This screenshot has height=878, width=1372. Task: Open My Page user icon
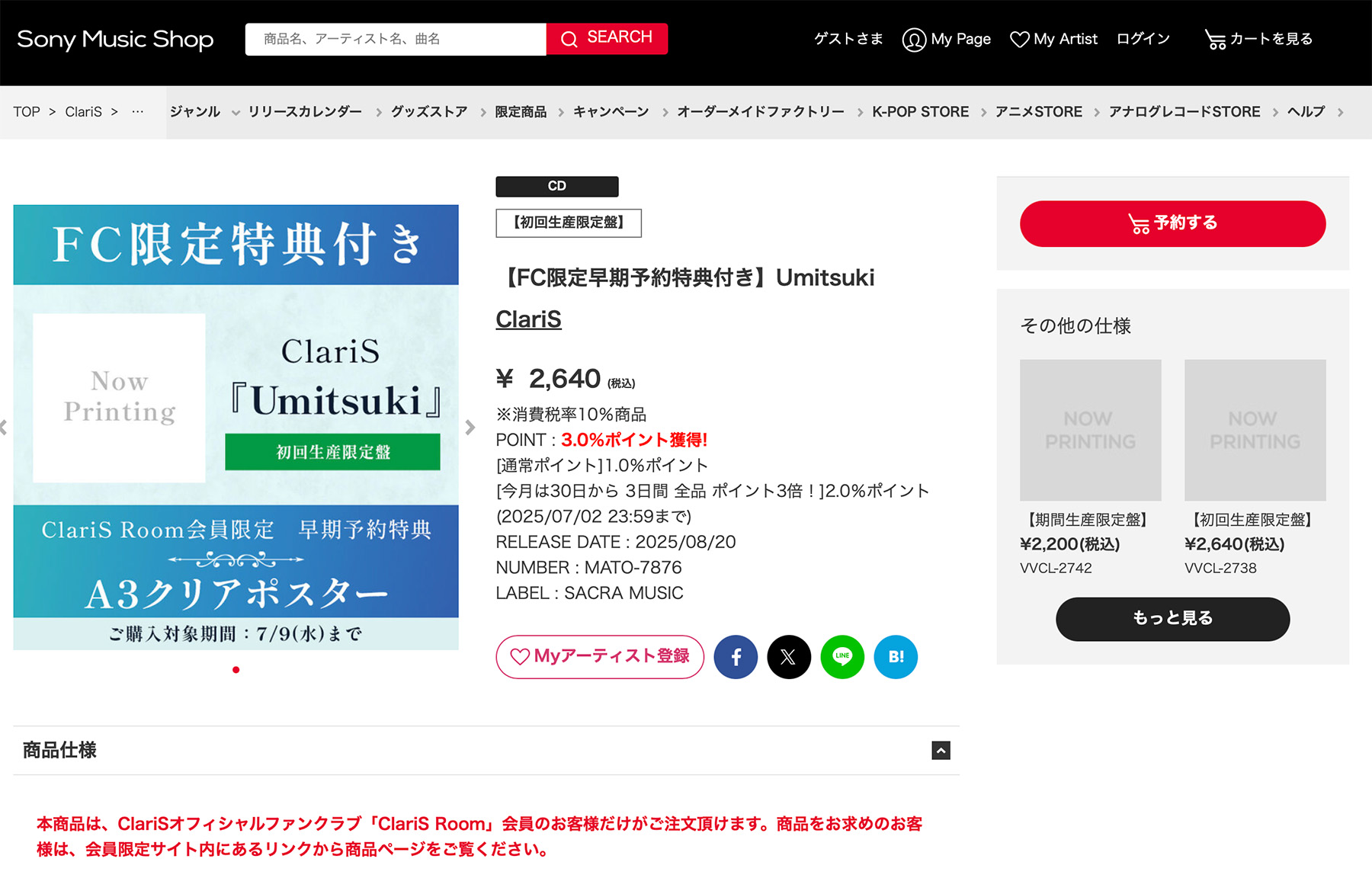tap(914, 40)
